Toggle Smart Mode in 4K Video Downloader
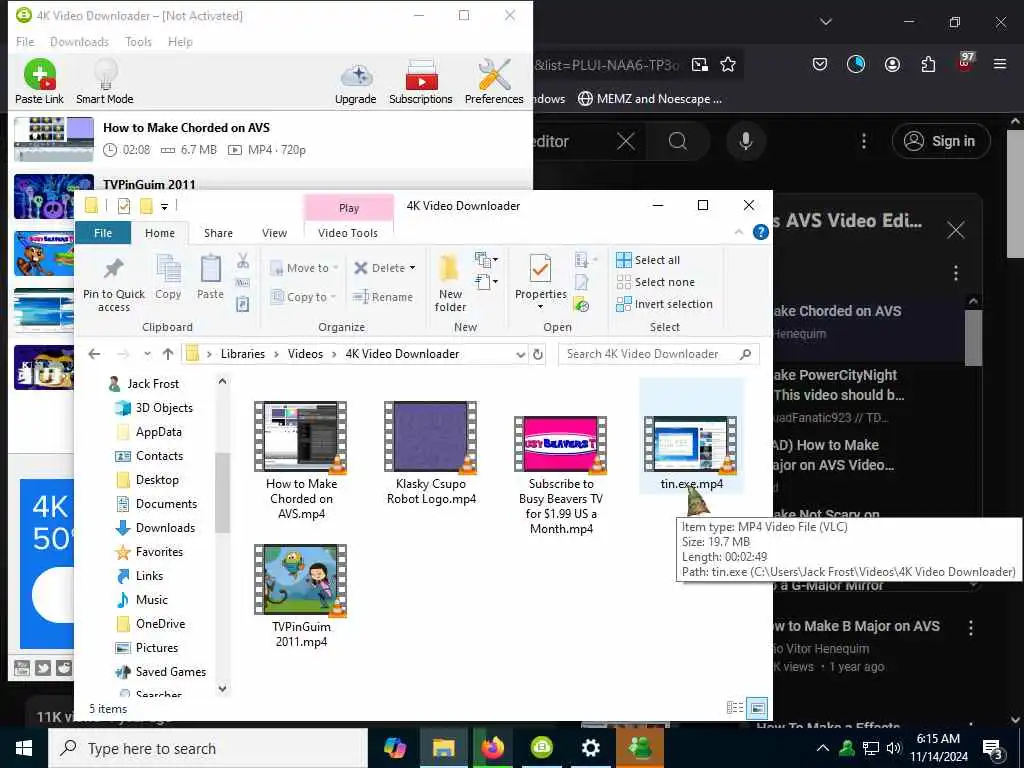 coord(104,82)
